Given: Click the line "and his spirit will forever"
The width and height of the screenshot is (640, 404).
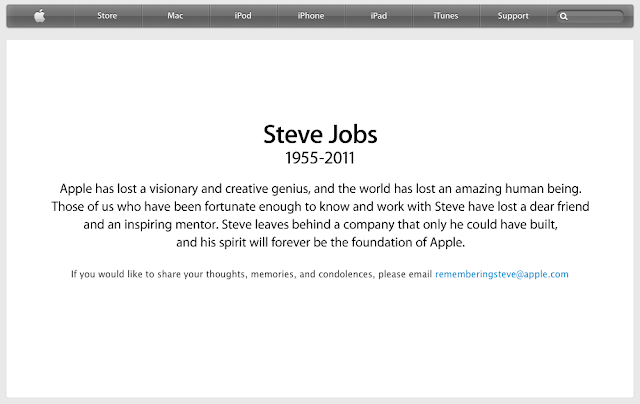Looking at the screenshot, I should (x=320, y=243).
